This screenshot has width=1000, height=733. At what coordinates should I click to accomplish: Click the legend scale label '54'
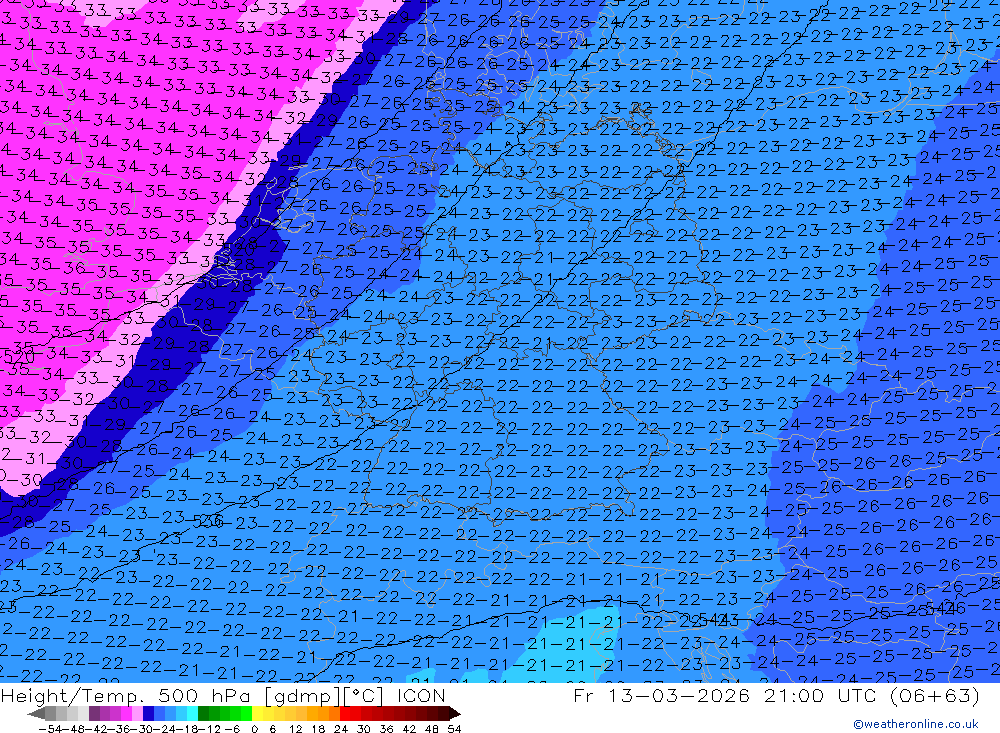tap(454, 729)
